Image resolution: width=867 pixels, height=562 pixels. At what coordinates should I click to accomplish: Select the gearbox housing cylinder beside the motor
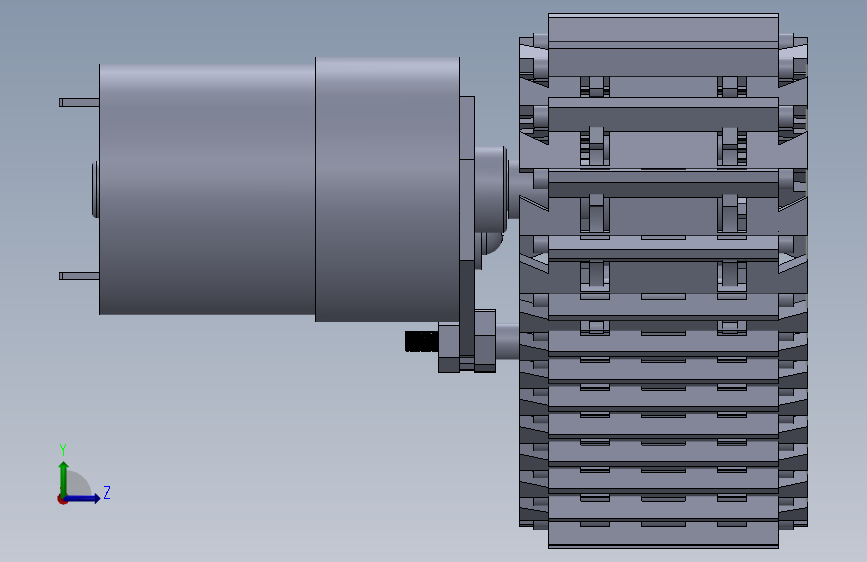(x=387, y=189)
